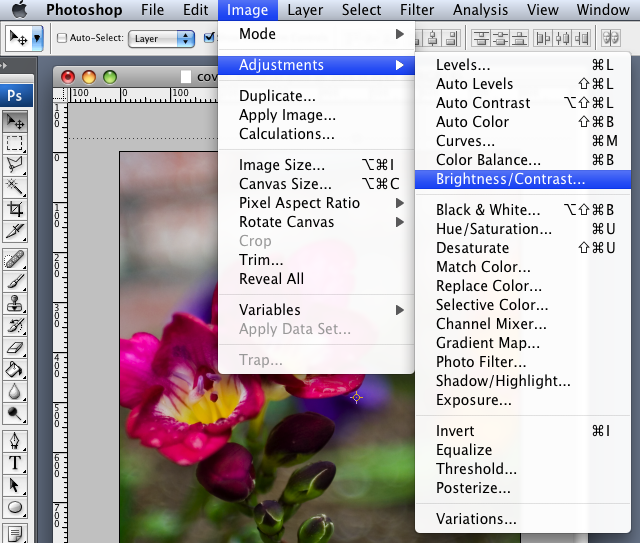Viewport: 640px width, 543px height.
Task: Select the Type tool
Action: pyautogui.click(x=15, y=463)
